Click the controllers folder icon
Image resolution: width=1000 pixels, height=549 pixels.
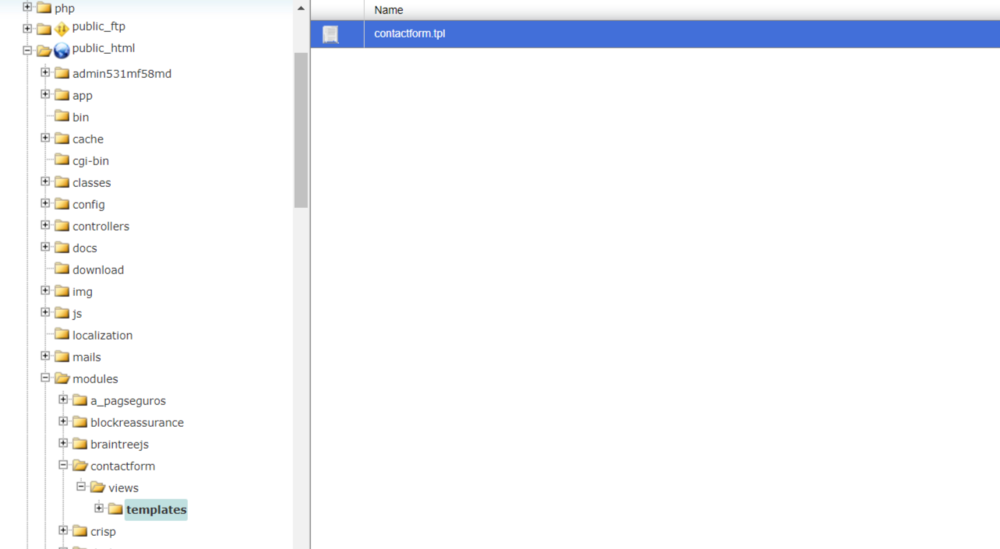pyautogui.click(x=62, y=225)
